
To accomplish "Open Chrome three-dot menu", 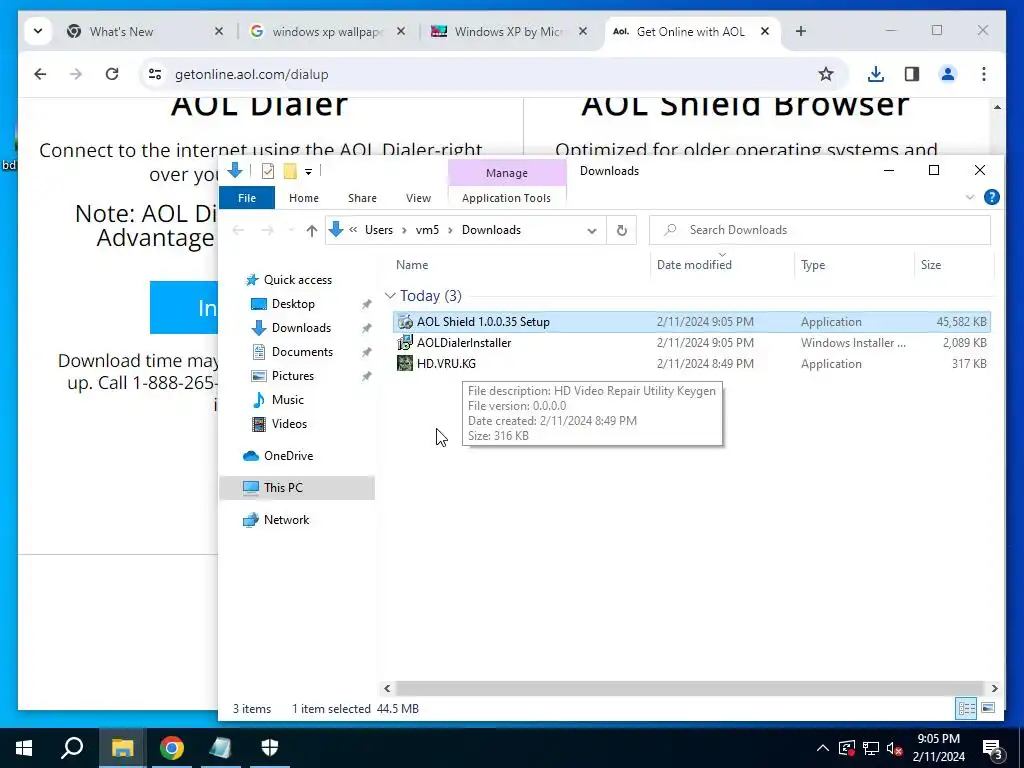I will coord(984,74).
